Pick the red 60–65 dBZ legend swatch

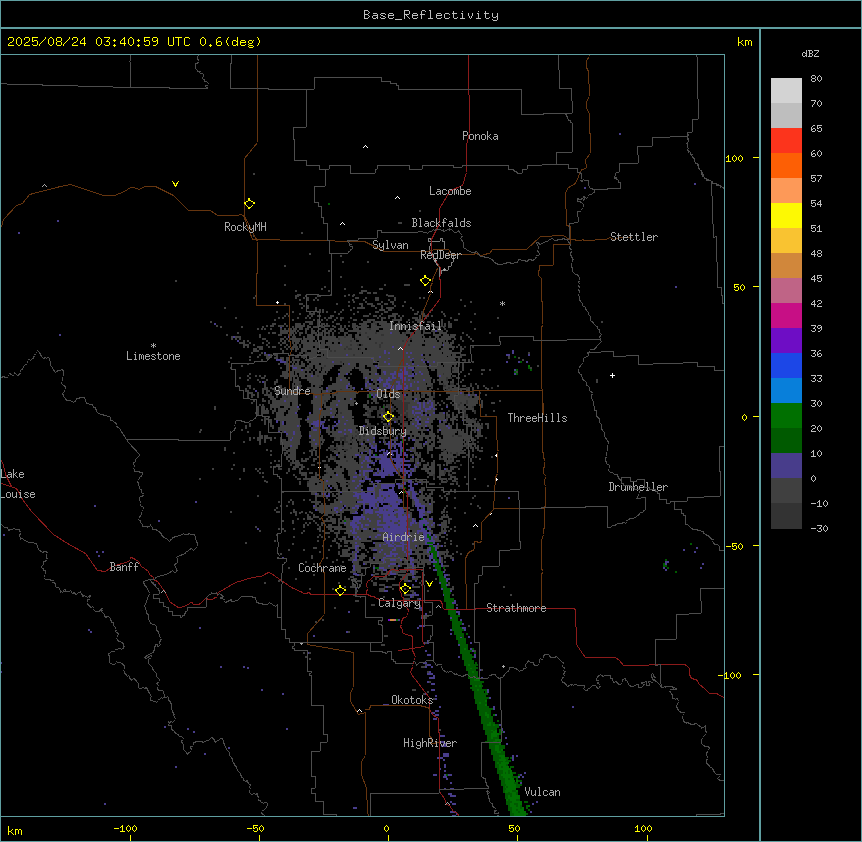click(x=786, y=141)
